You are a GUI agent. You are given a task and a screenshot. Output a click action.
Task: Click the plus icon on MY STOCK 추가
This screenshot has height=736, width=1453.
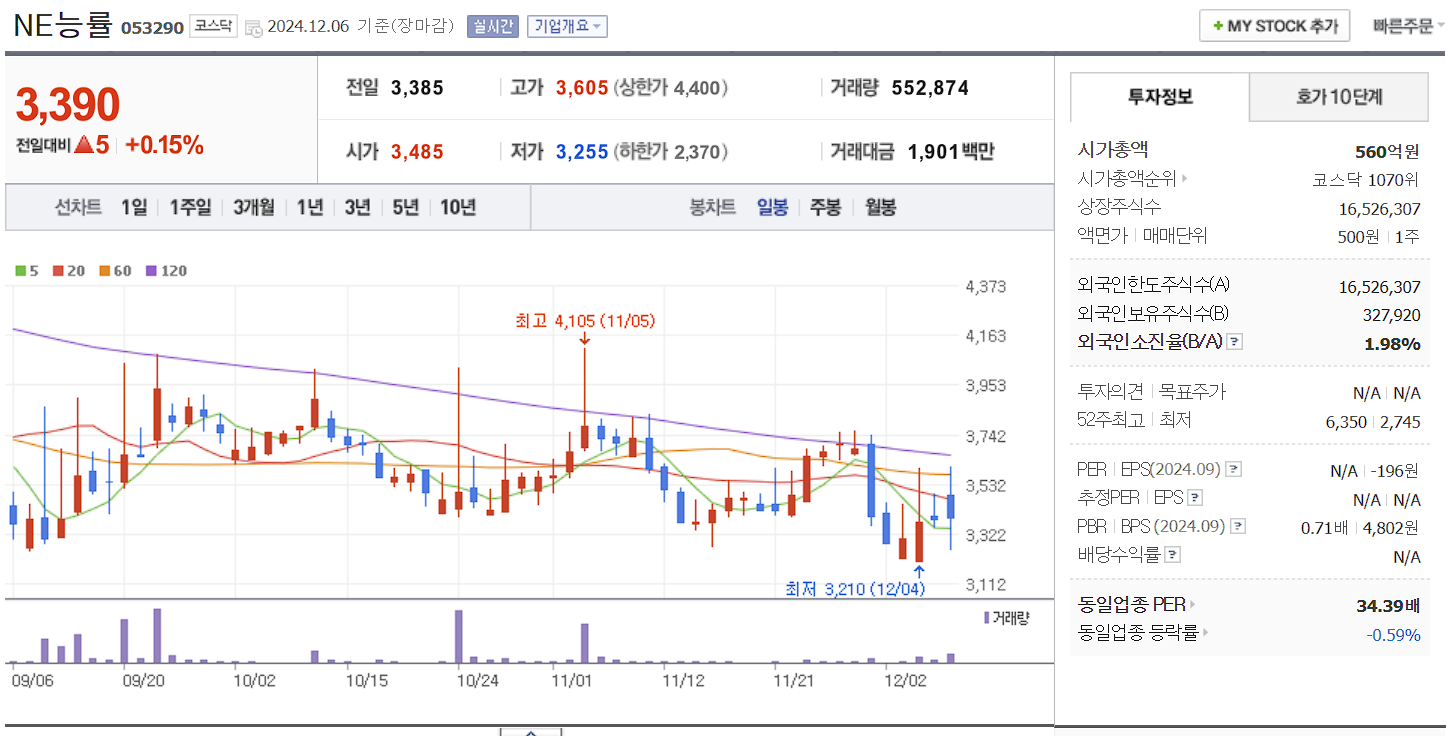point(1220,25)
